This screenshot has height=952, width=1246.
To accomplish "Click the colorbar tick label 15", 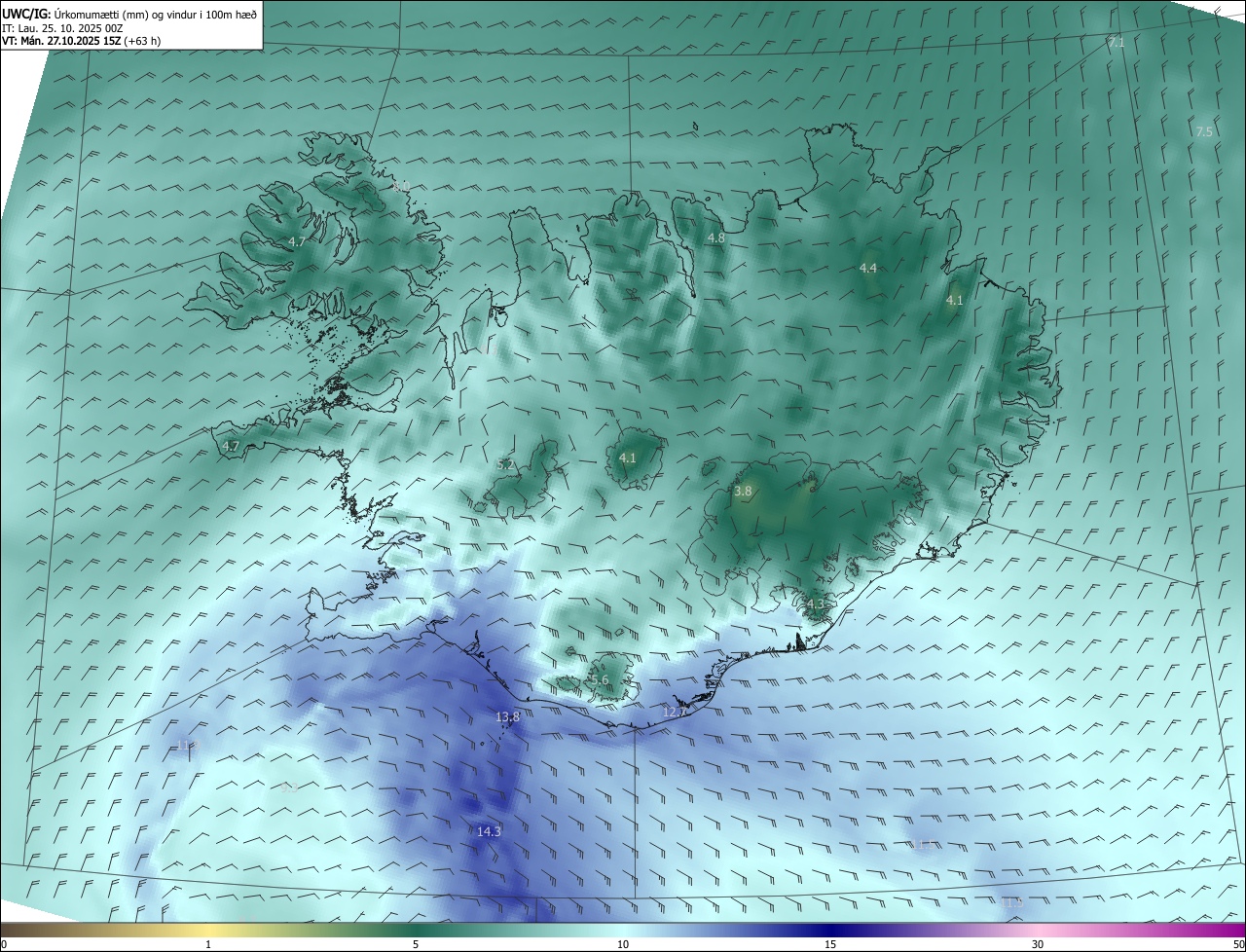I will click(x=830, y=944).
